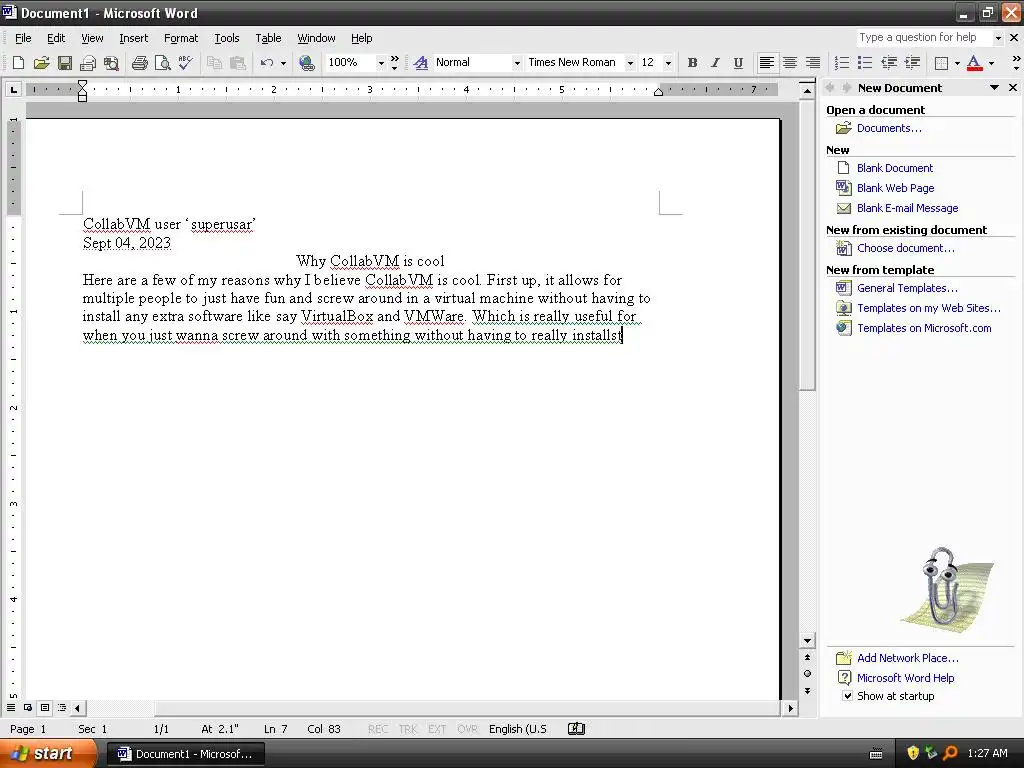Screen dimensions: 1024x768
Task: Open the Font dropdown showing Times New Roman
Action: [x=630, y=63]
